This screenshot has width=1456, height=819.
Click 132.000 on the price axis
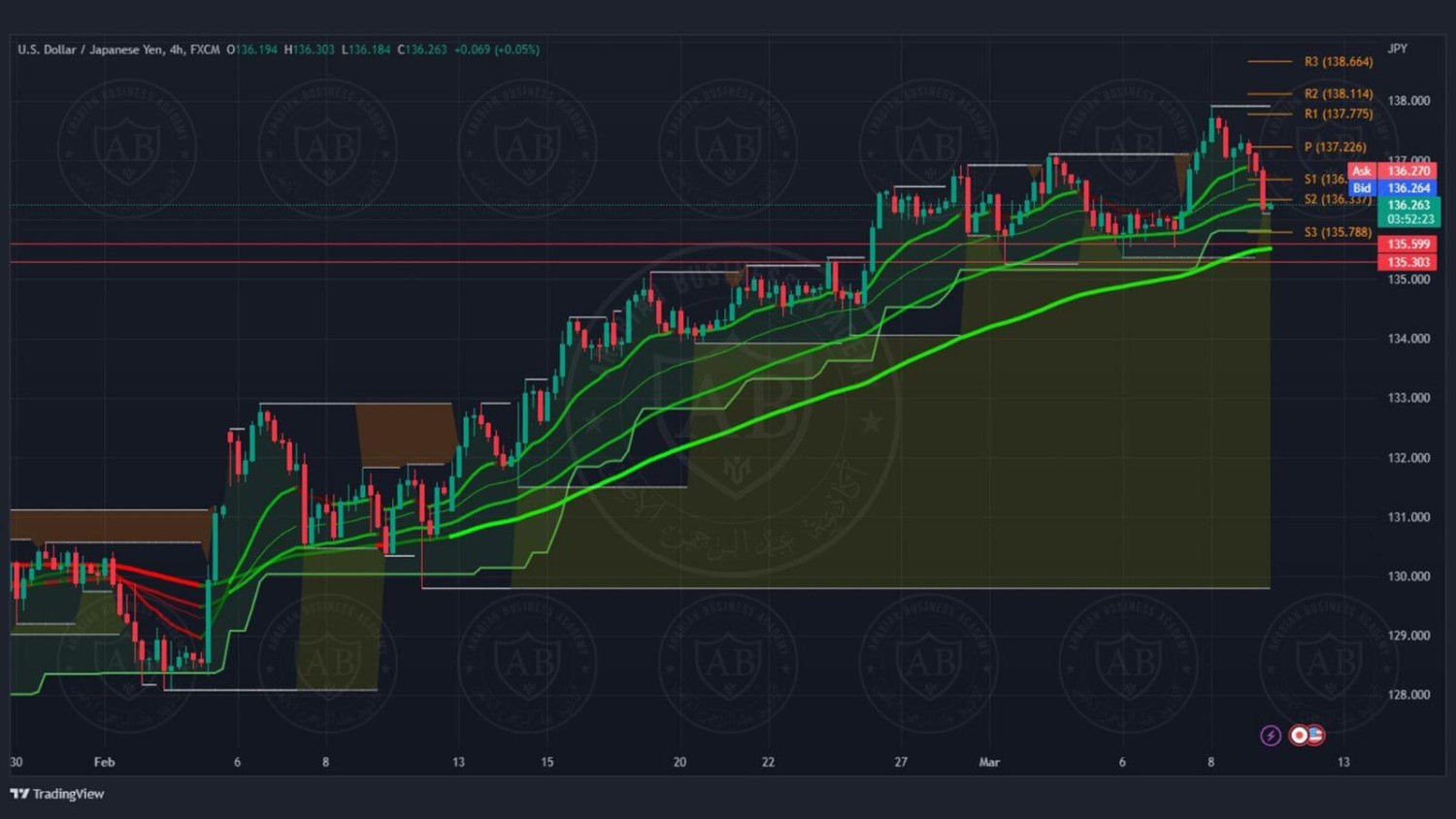1408,458
